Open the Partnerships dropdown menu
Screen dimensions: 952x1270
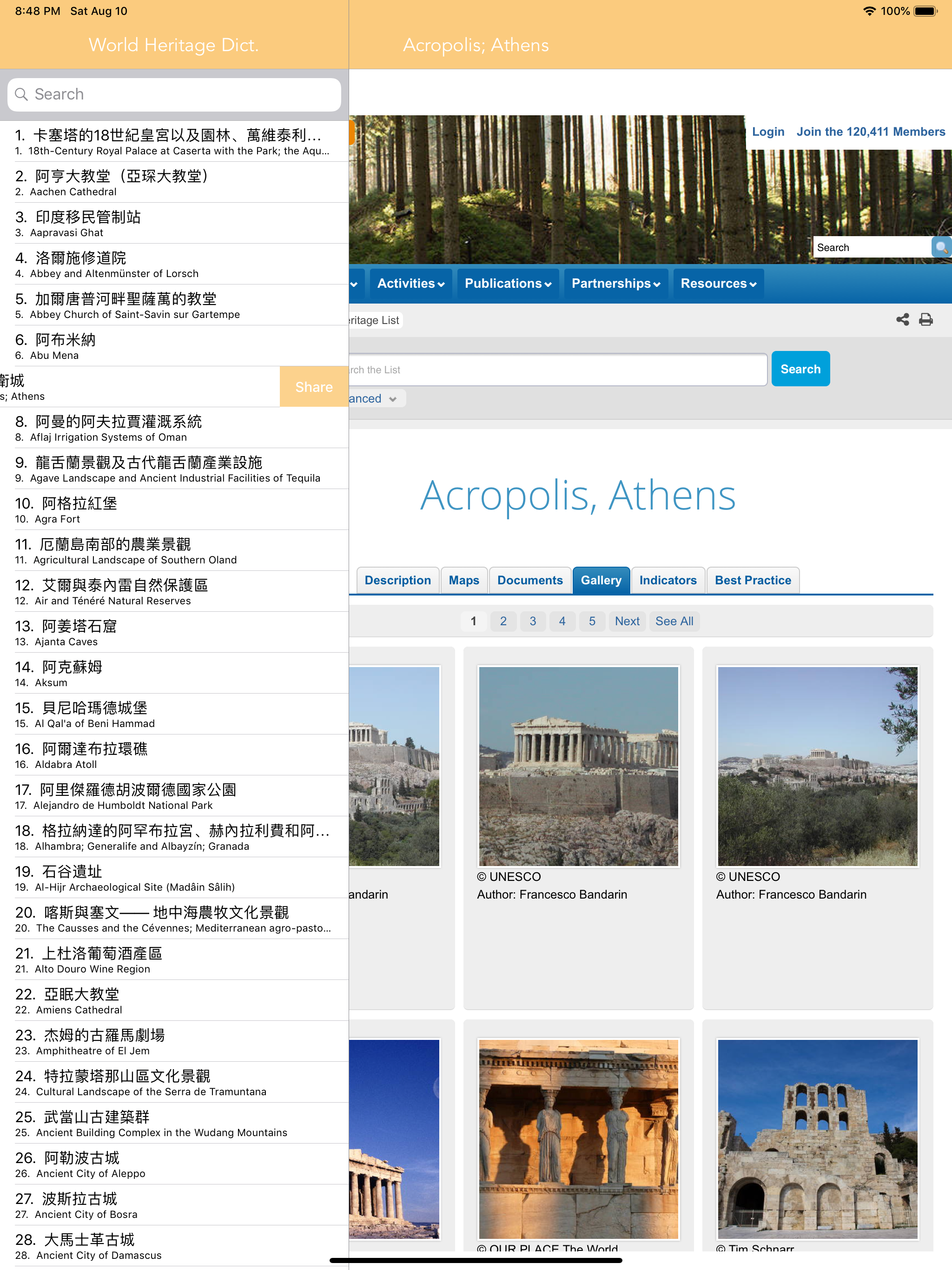click(x=615, y=284)
